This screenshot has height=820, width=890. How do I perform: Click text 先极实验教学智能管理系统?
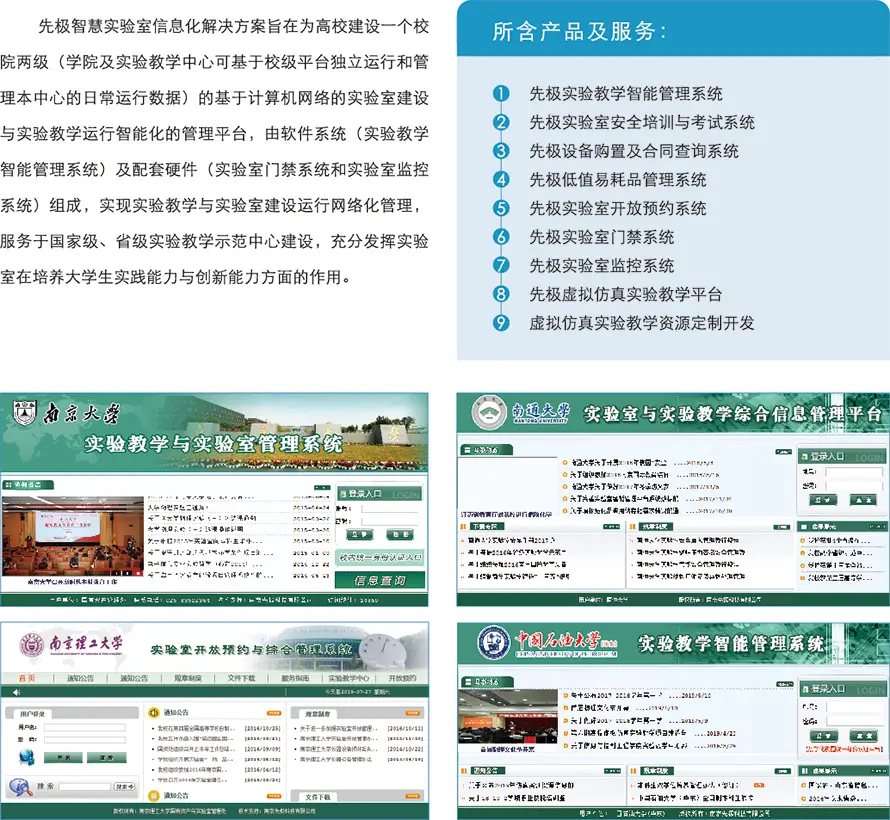625,94
